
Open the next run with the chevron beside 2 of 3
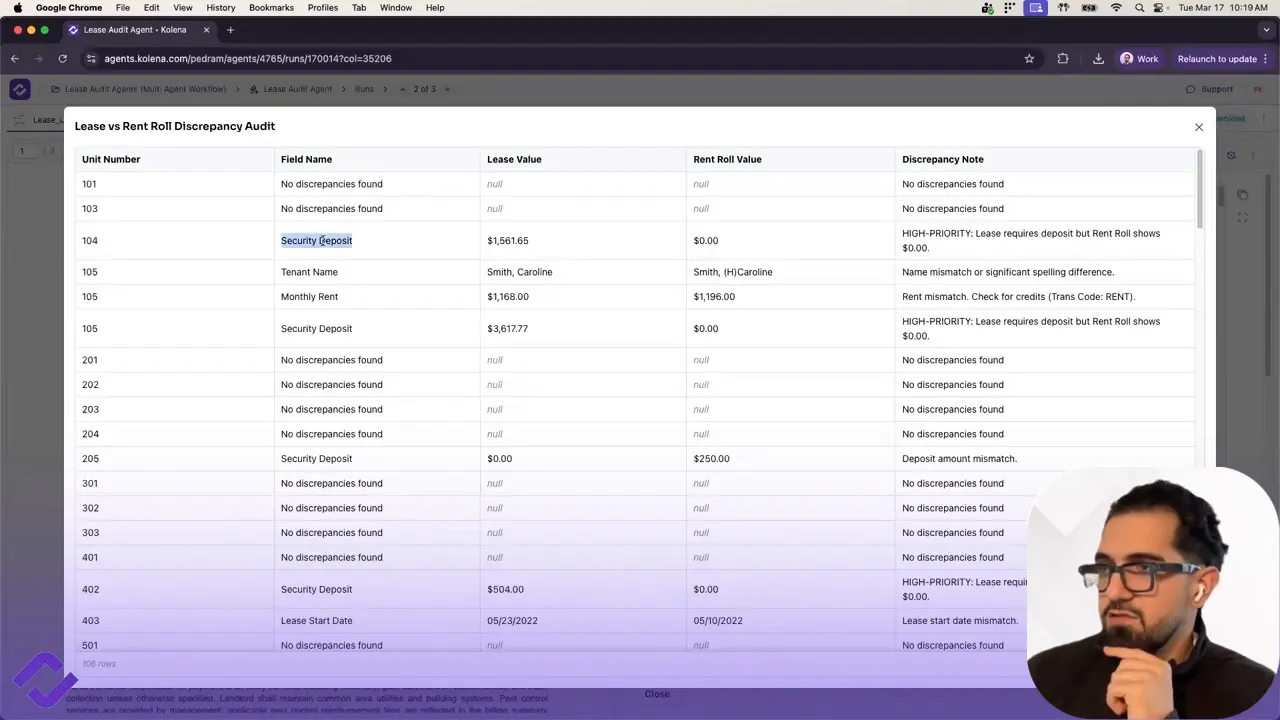[x=447, y=89]
